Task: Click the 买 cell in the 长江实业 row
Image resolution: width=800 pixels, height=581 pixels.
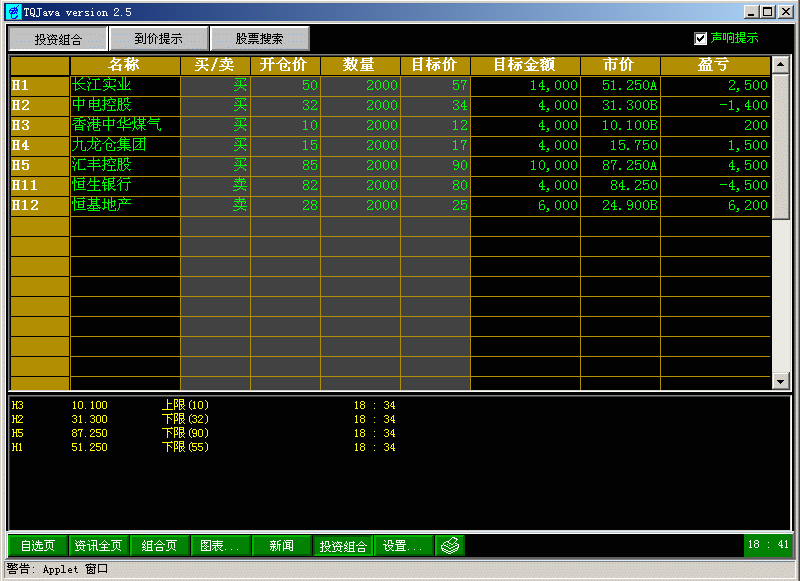Action: [x=215, y=85]
